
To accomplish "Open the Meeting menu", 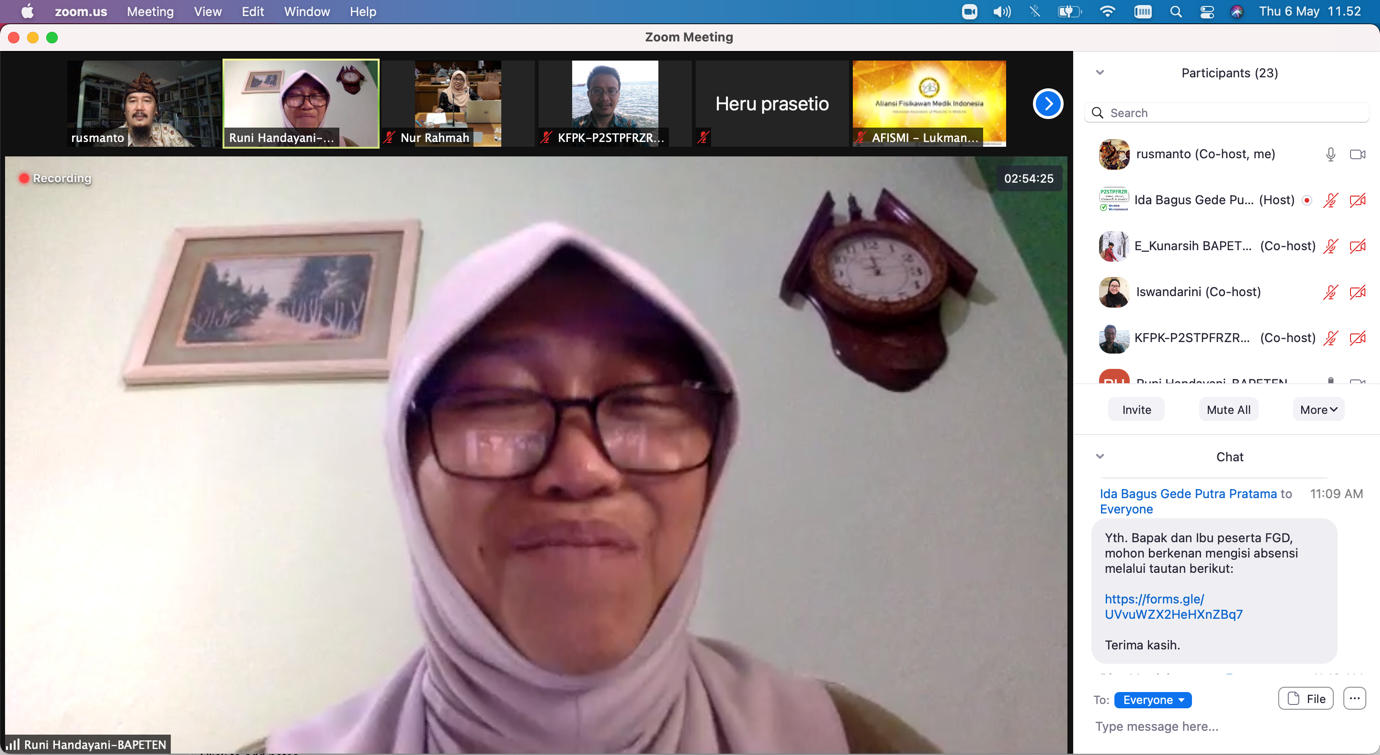I will point(150,12).
